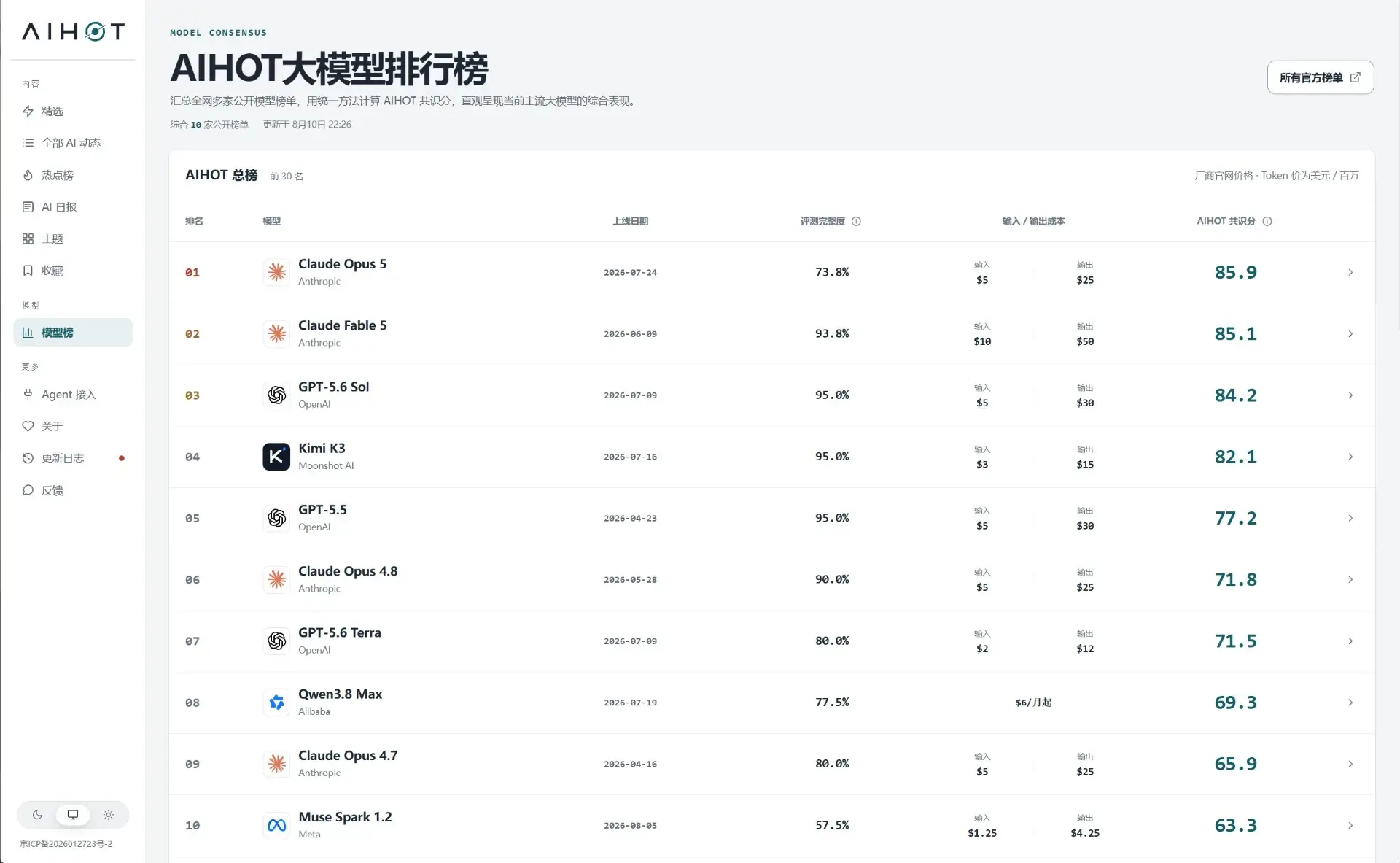Click info icon beside 评测完整度
Image resolution: width=1400 pixels, height=863 pixels.
pos(856,221)
